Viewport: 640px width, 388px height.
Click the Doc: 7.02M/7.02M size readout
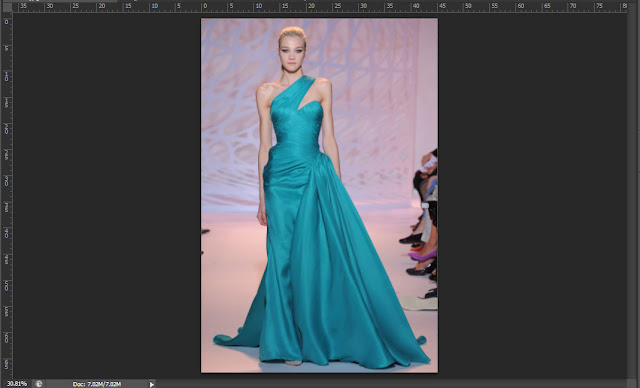(x=97, y=384)
